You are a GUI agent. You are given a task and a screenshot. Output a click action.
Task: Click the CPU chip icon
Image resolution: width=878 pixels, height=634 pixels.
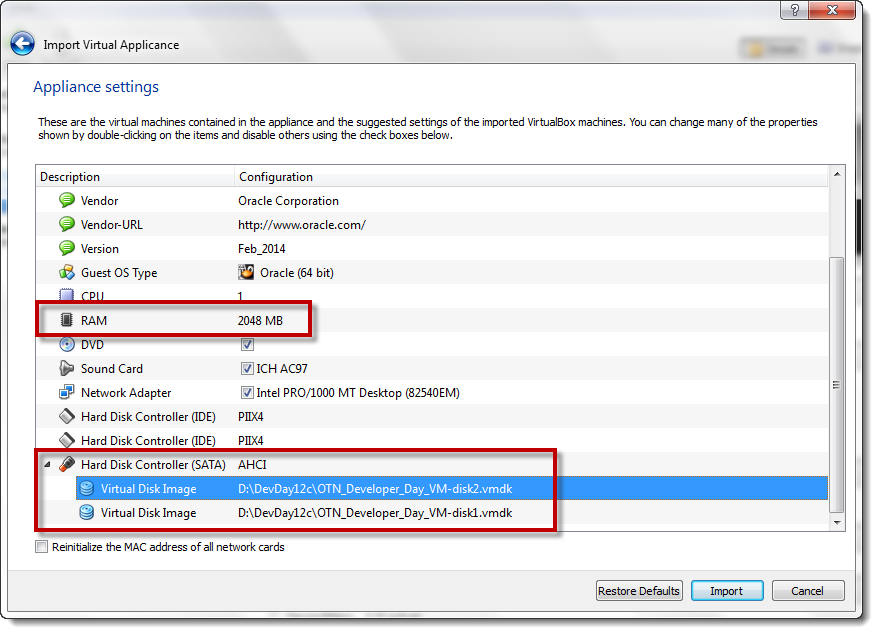(67, 295)
